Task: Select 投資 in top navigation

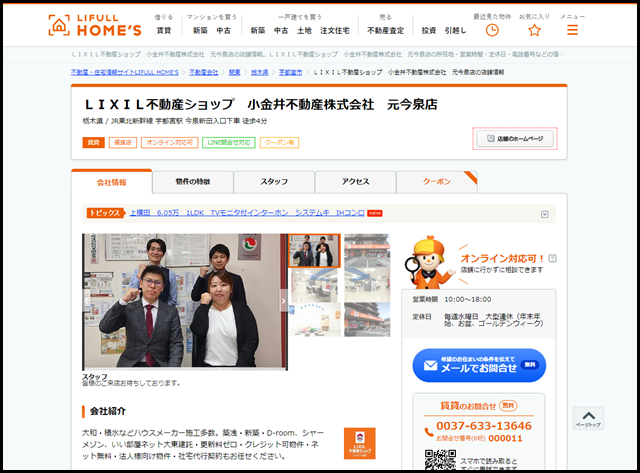Action: (x=429, y=31)
